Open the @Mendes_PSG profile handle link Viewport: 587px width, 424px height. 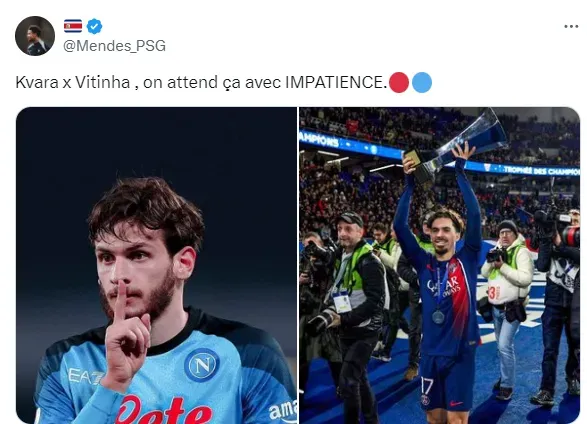[x=115, y=46]
